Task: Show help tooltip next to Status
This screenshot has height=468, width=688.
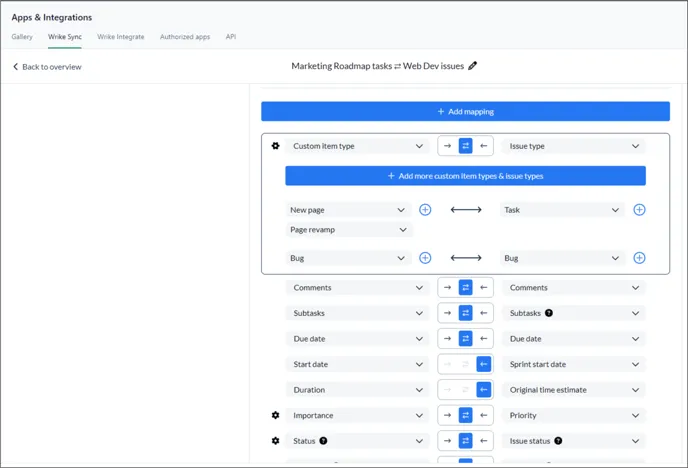Action: (x=323, y=441)
